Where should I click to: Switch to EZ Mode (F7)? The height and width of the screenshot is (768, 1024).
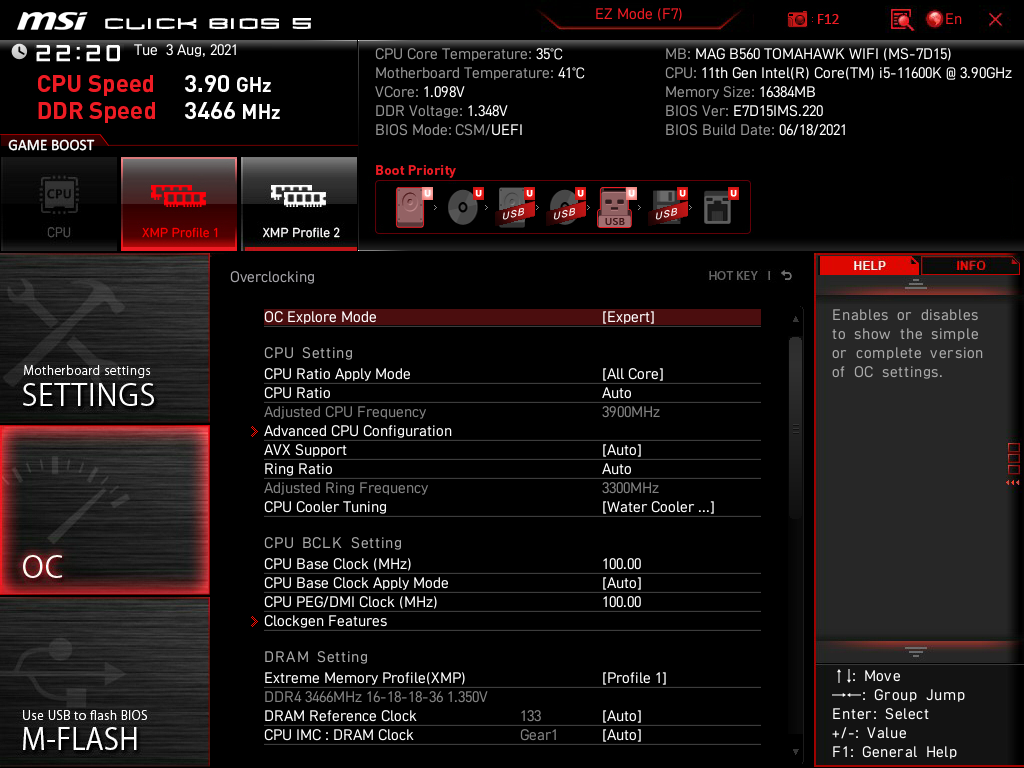pos(638,14)
